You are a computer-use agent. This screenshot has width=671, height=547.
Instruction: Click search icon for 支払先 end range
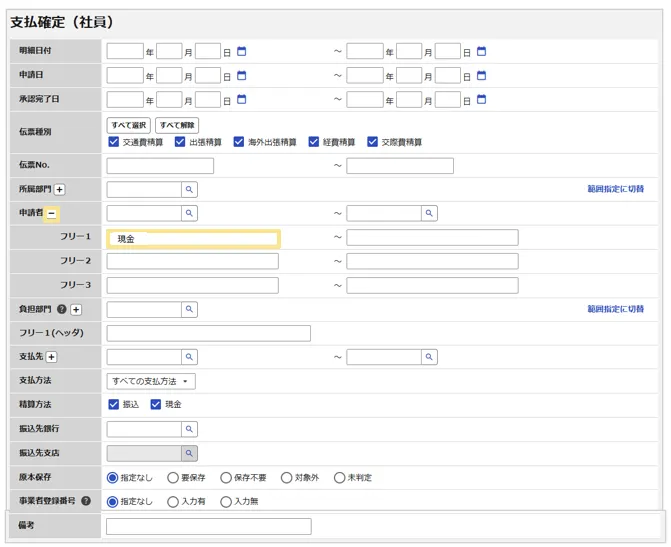(429, 357)
